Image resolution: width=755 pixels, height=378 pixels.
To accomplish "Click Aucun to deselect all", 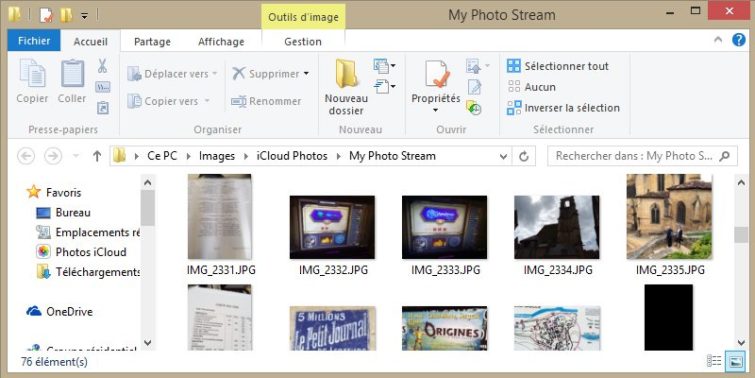I will pos(532,87).
